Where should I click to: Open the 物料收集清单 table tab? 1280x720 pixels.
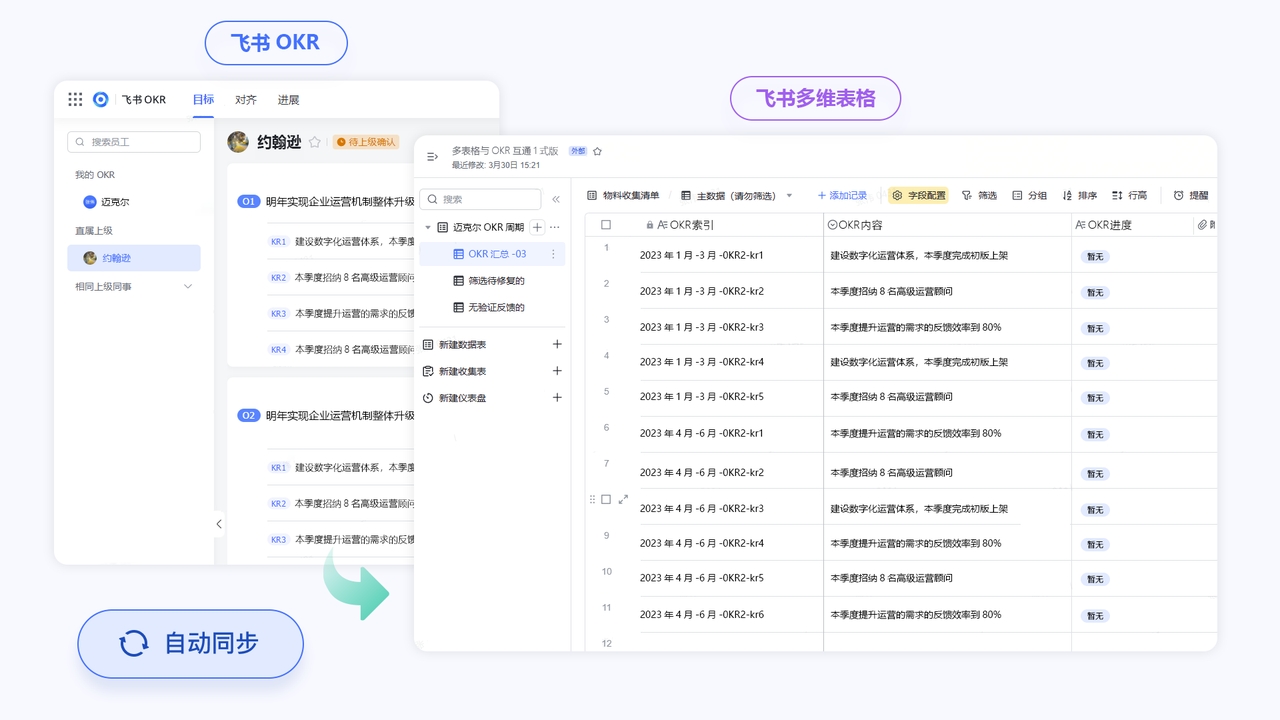pyautogui.click(x=623, y=195)
